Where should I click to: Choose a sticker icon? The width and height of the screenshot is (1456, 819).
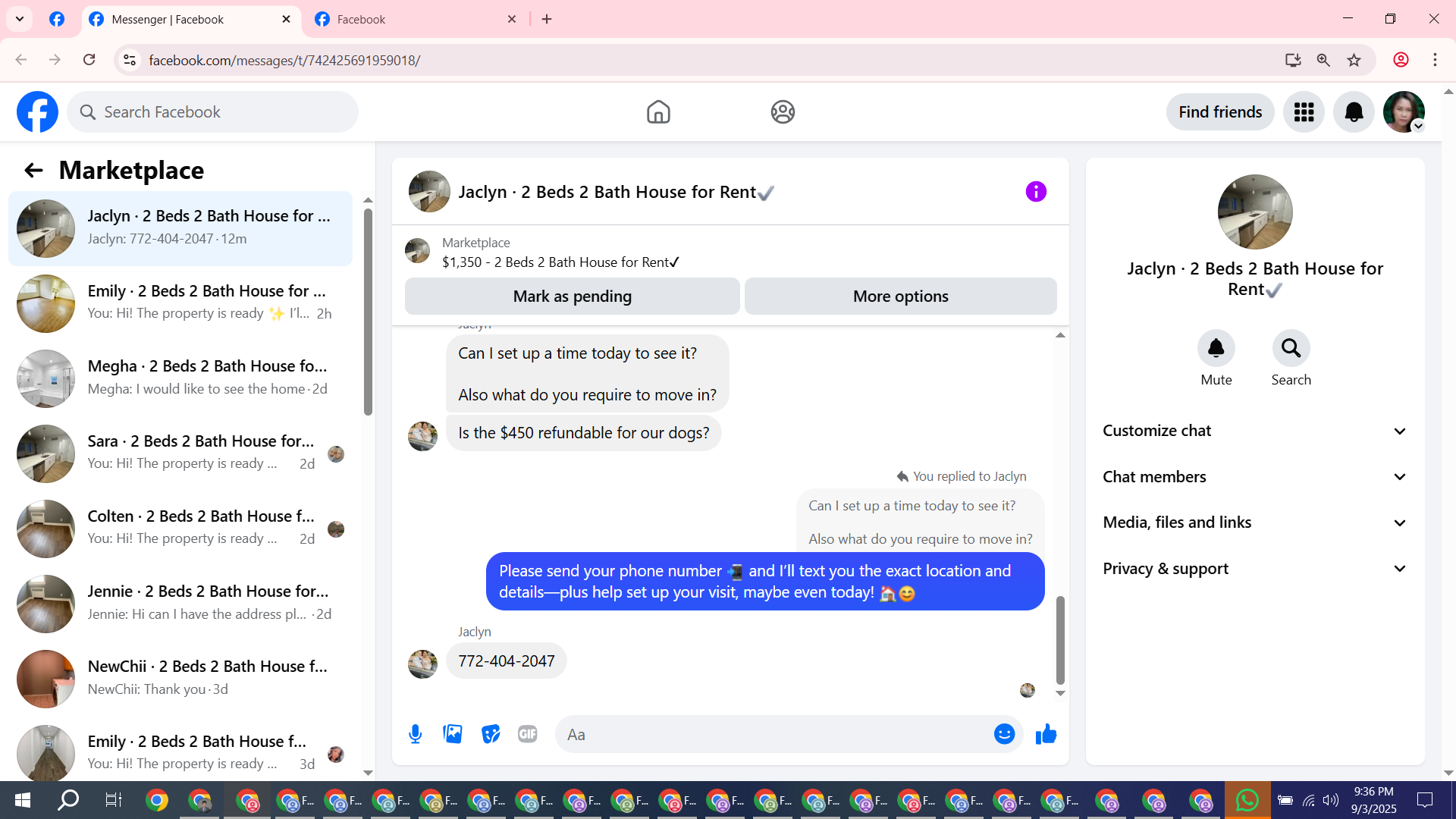(x=491, y=734)
